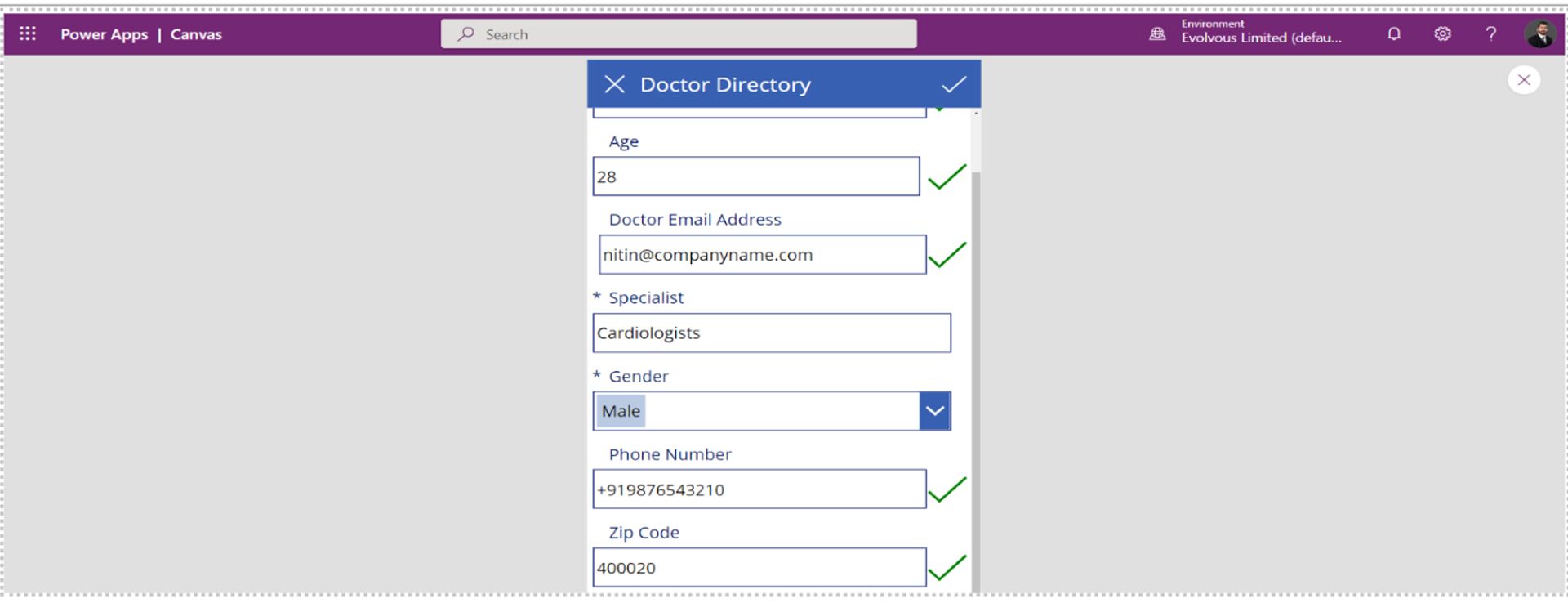Open Evolvous Limited environment selector
Image resolution: width=1568 pixels, height=603 pixels.
coord(1260,38)
